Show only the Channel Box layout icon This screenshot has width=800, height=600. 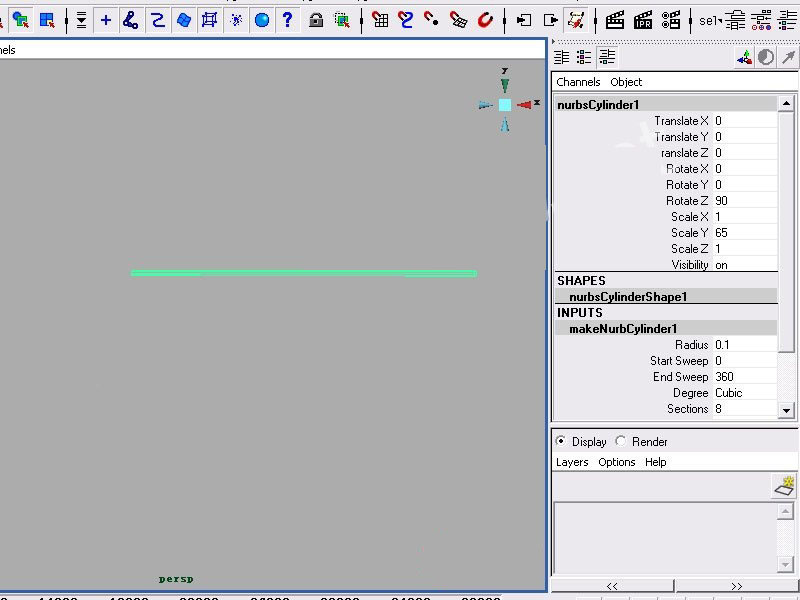[562, 57]
